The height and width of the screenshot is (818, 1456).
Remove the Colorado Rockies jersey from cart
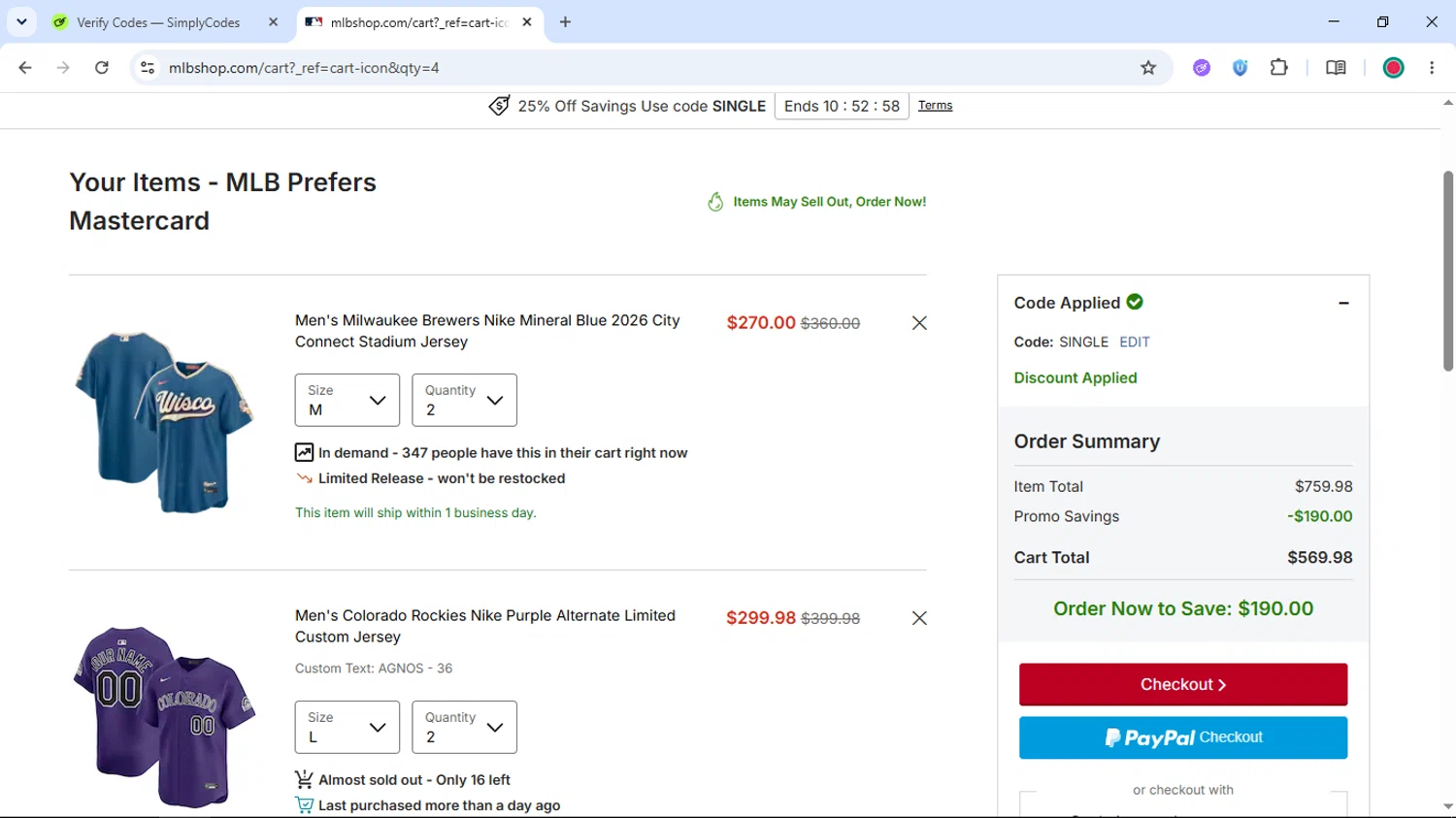pyautogui.click(x=919, y=618)
